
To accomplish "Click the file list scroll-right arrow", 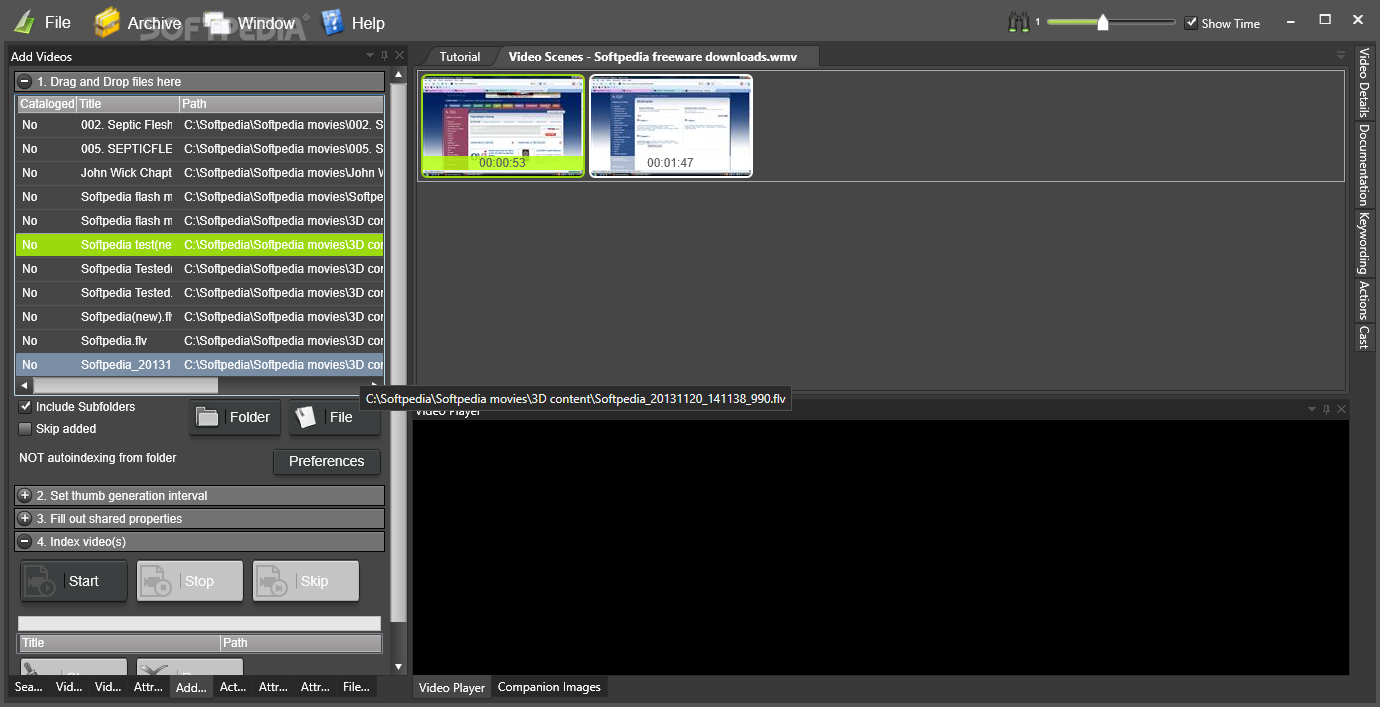I will tap(376, 385).
